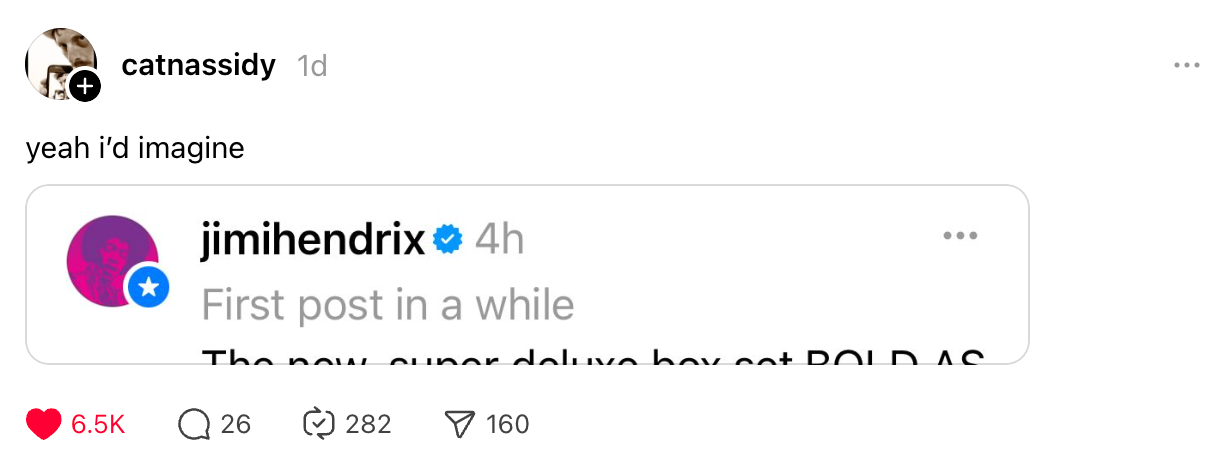The width and height of the screenshot is (1232, 460).
Task: Open catnassidy's profile picture
Action: point(56,60)
